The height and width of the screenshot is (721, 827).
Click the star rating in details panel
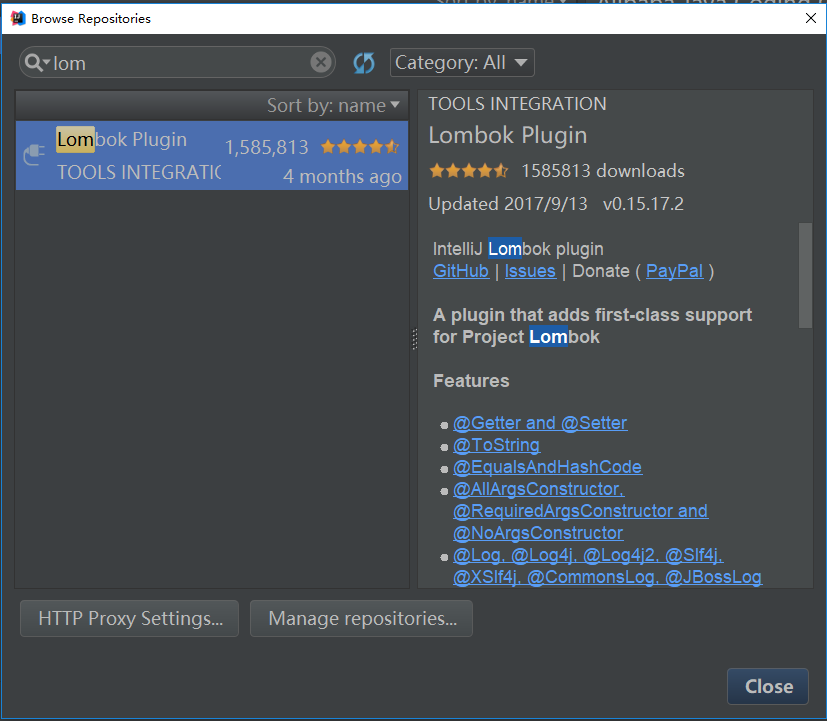pos(469,171)
